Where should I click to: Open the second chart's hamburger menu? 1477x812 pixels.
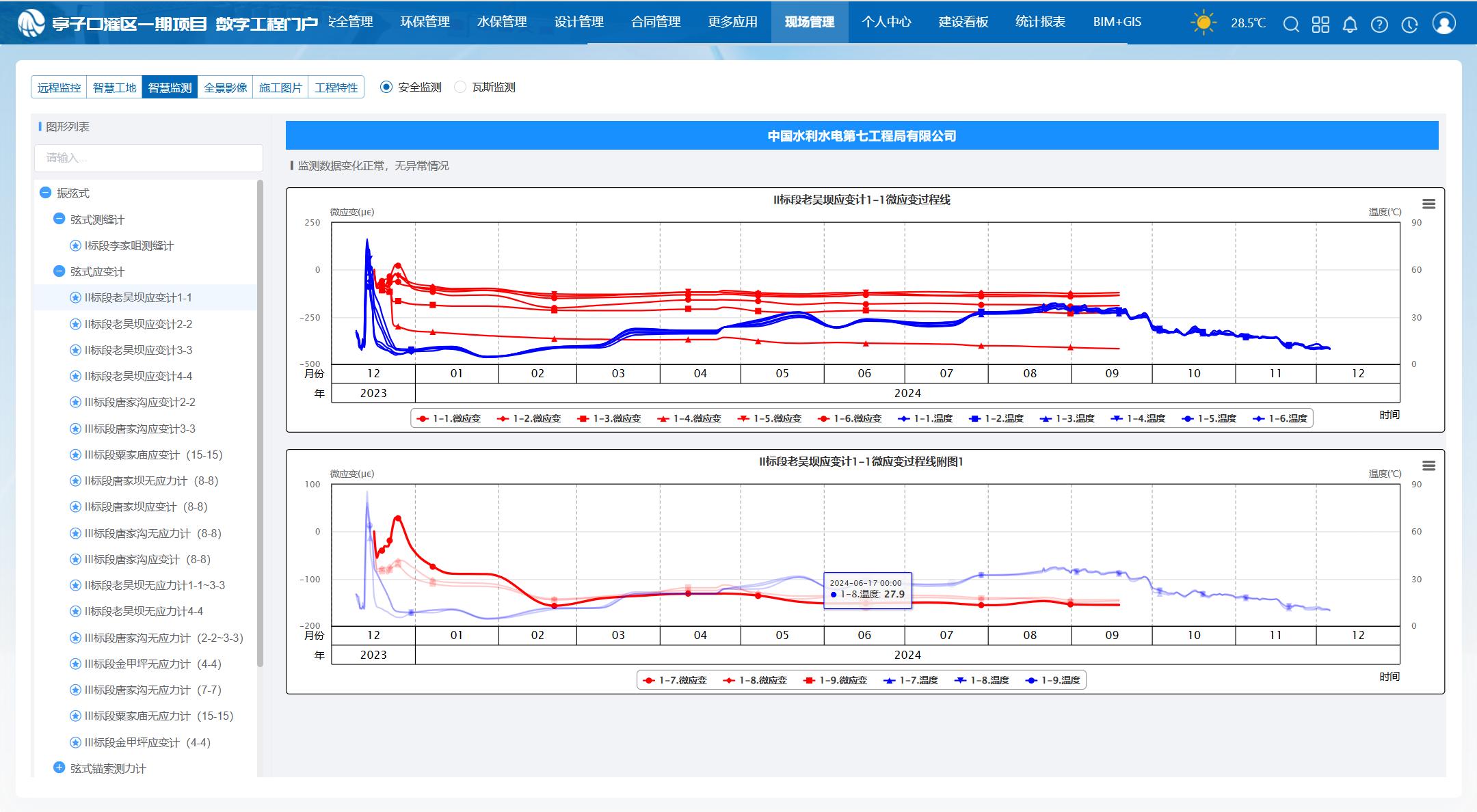[1428, 465]
